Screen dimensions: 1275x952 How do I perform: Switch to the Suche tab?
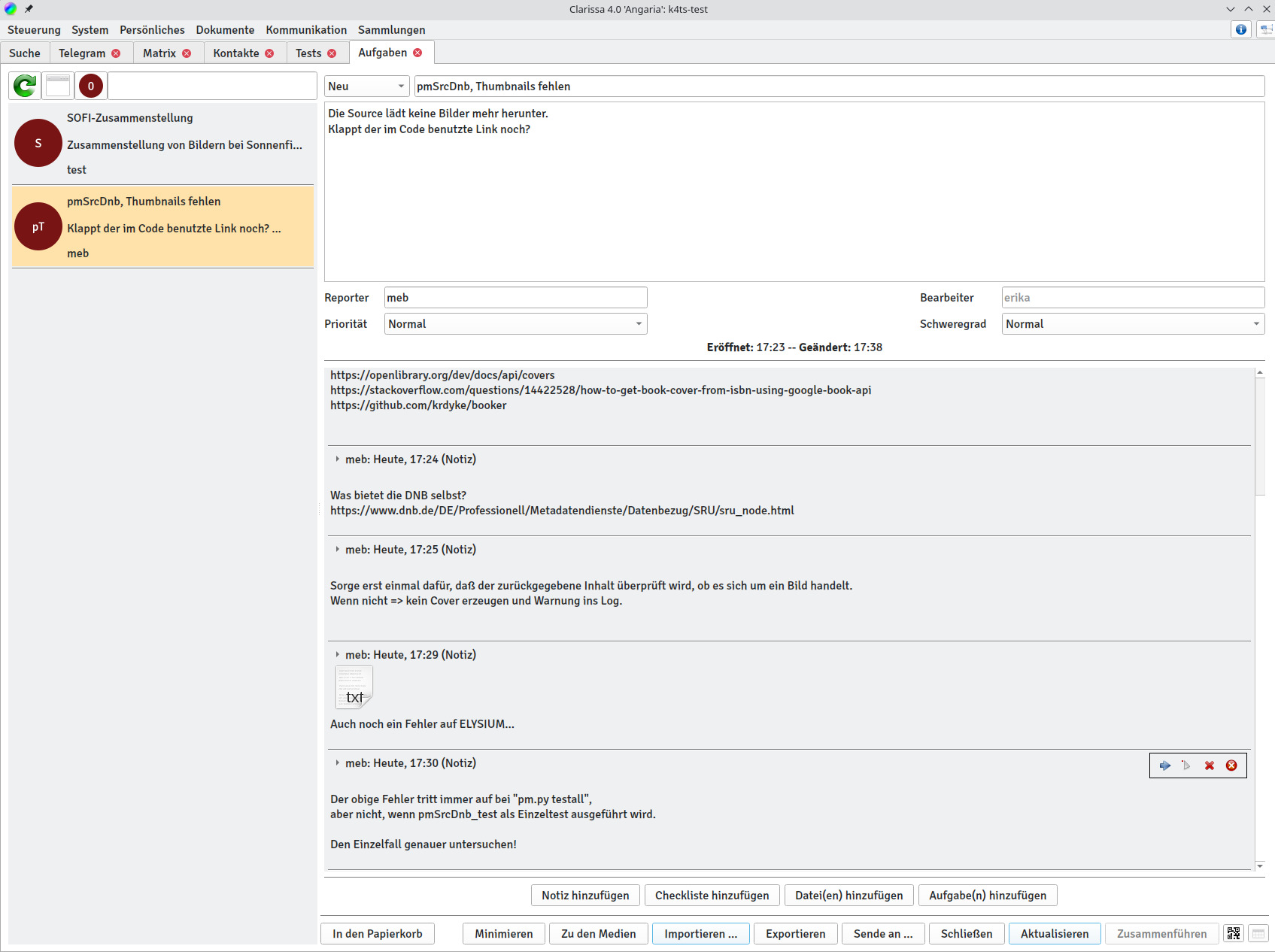tap(25, 53)
